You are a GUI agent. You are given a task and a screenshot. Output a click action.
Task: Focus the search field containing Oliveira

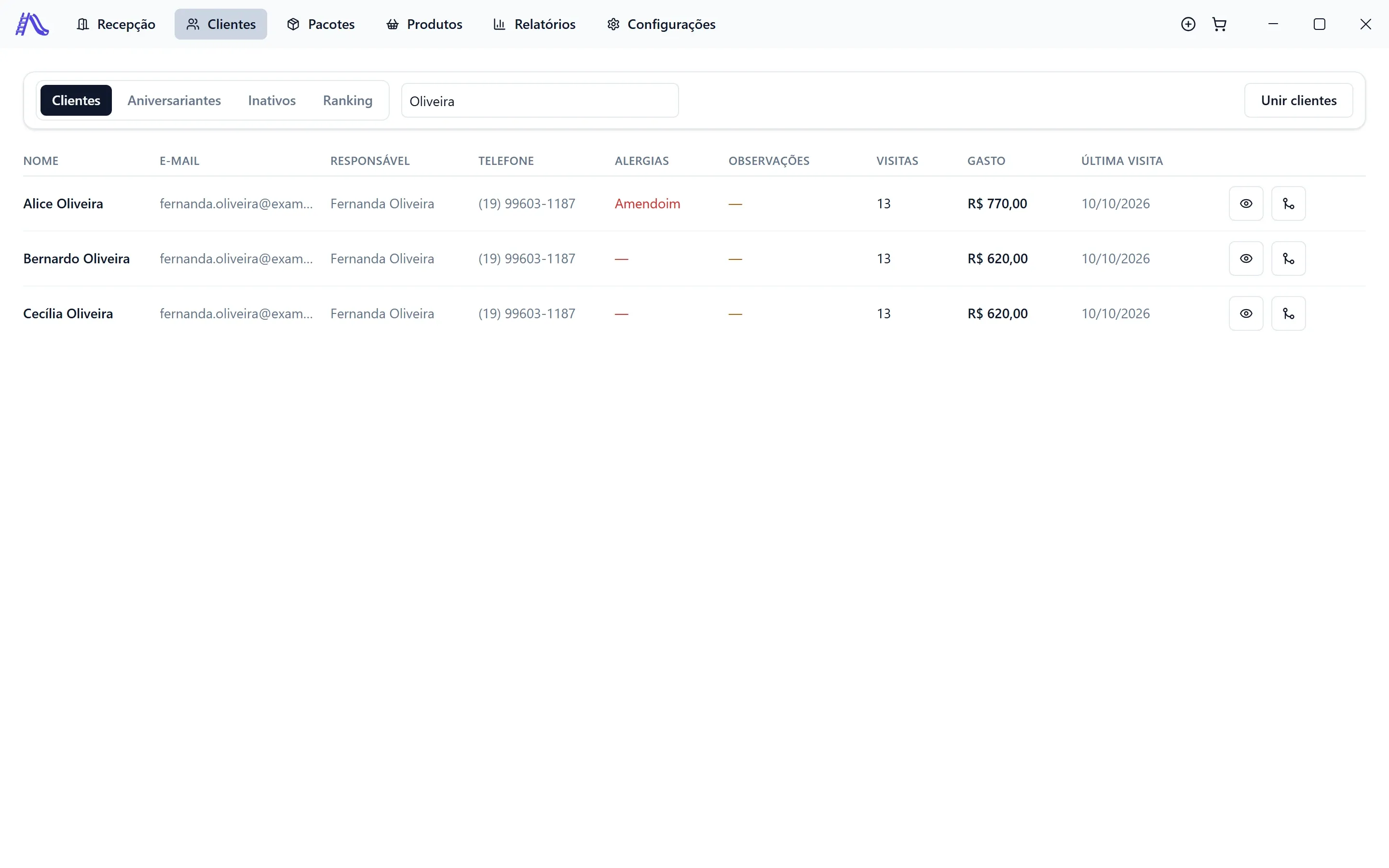coord(540,100)
